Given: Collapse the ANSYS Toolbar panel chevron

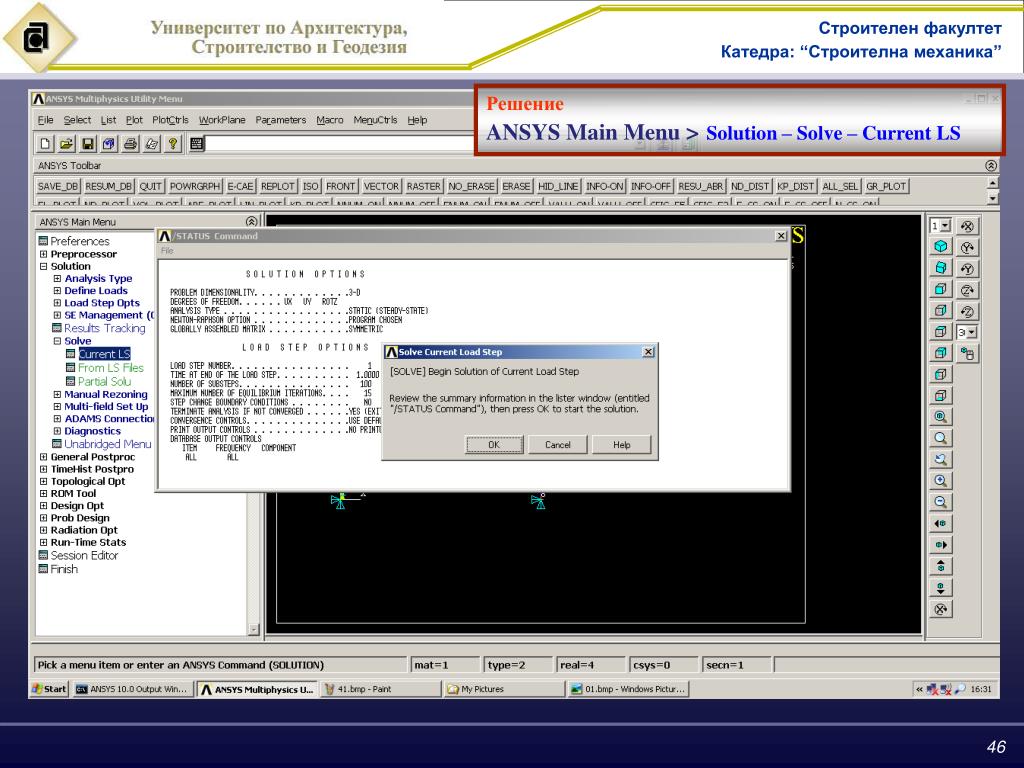Looking at the screenshot, I should [x=991, y=166].
